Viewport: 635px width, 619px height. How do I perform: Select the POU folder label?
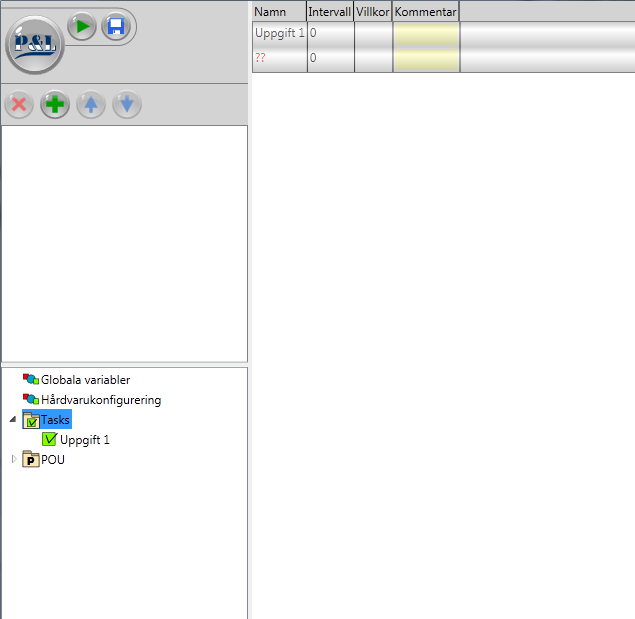pyautogui.click(x=53, y=460)
